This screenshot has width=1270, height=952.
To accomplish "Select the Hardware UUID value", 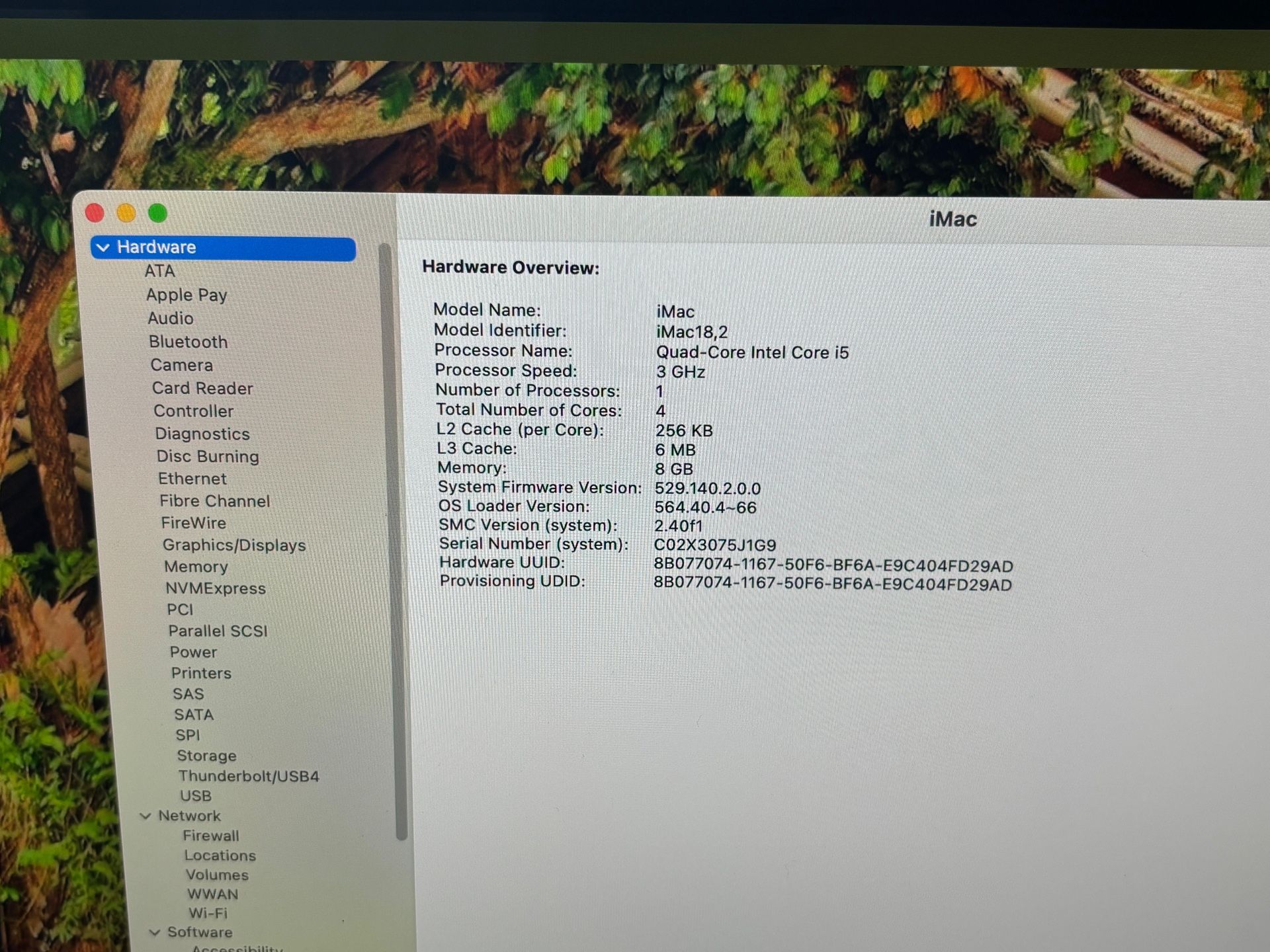I will (x=833, y=566).
